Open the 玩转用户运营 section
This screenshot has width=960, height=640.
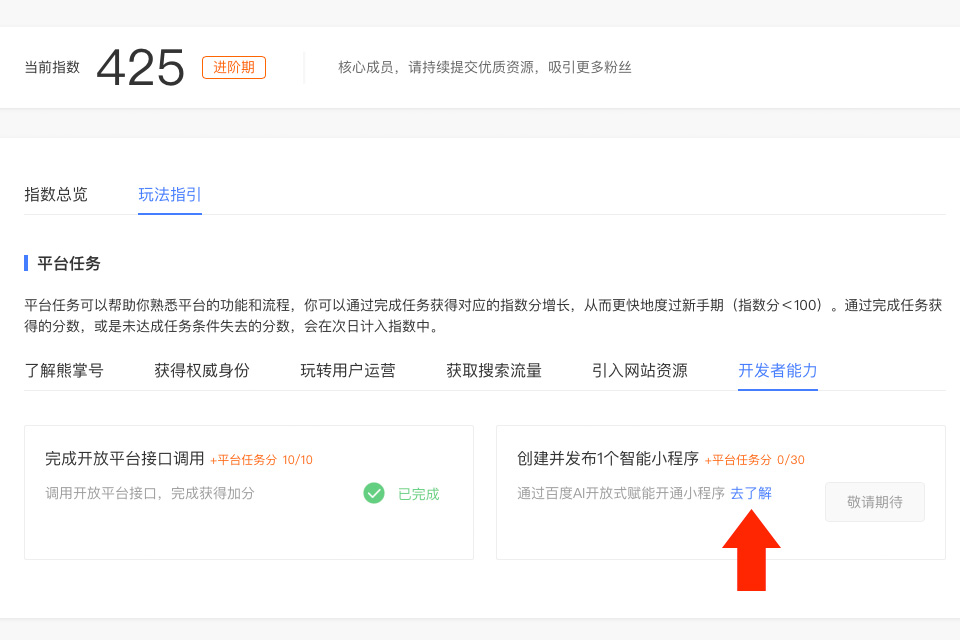(347, 369)
